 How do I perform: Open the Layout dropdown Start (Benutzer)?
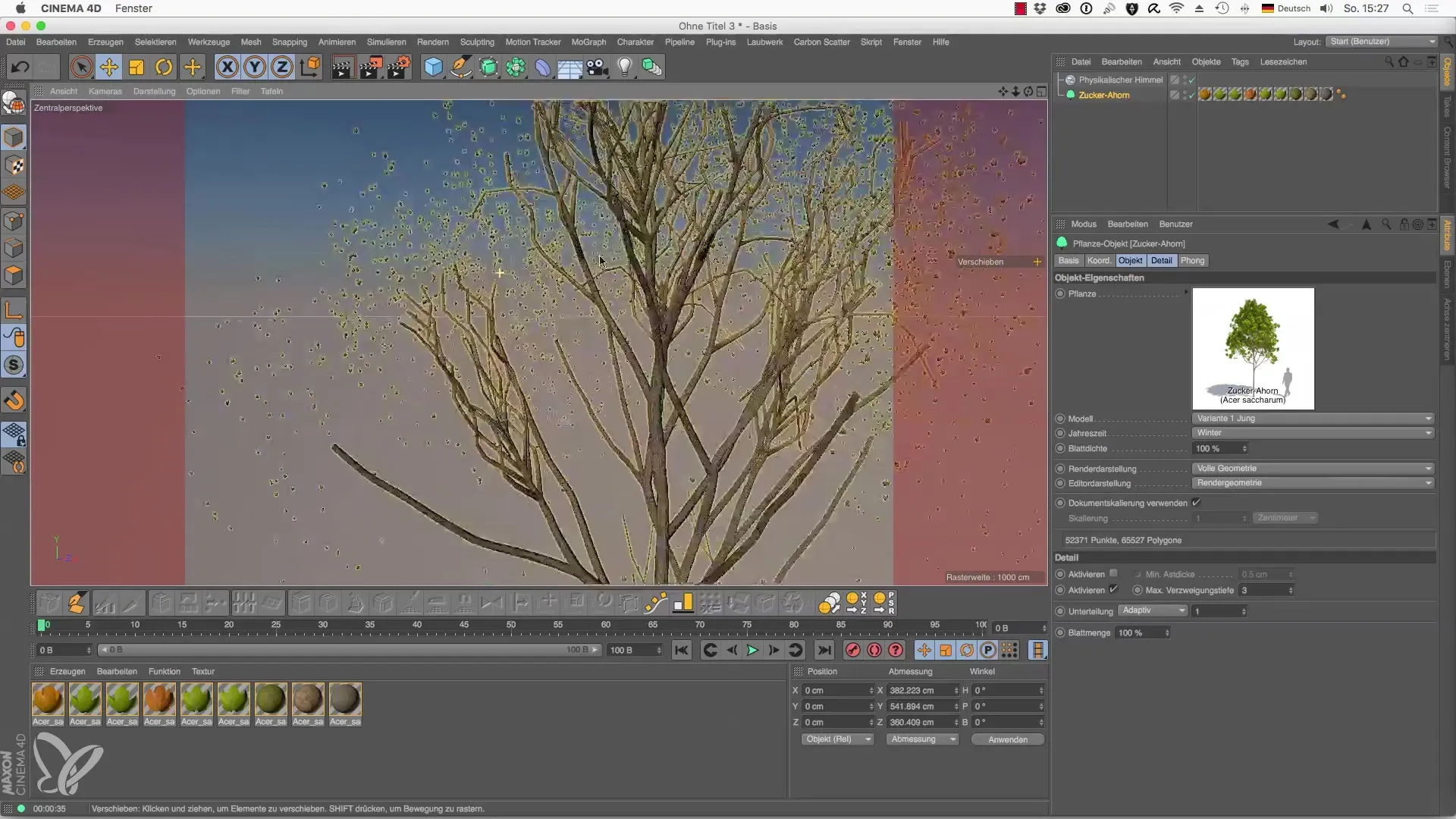pyautogui.click(x=1382, y=42)
